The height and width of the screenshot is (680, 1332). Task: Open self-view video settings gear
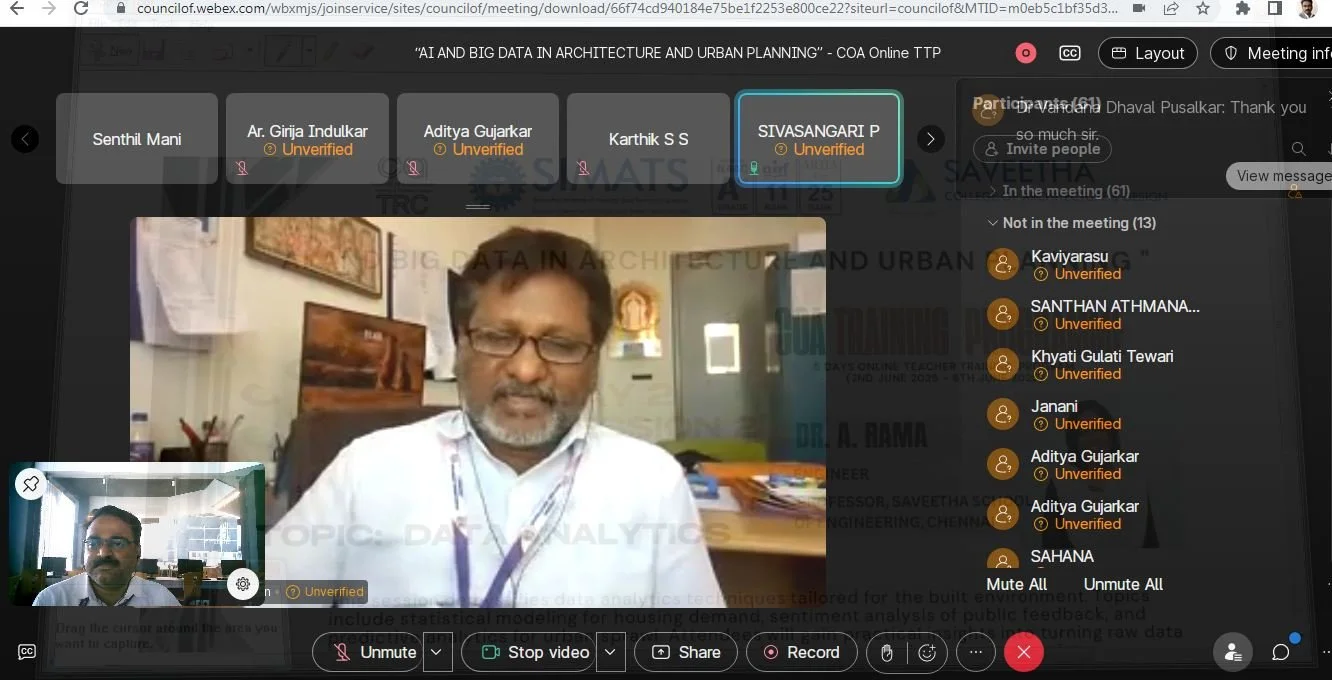coord(243,585)
